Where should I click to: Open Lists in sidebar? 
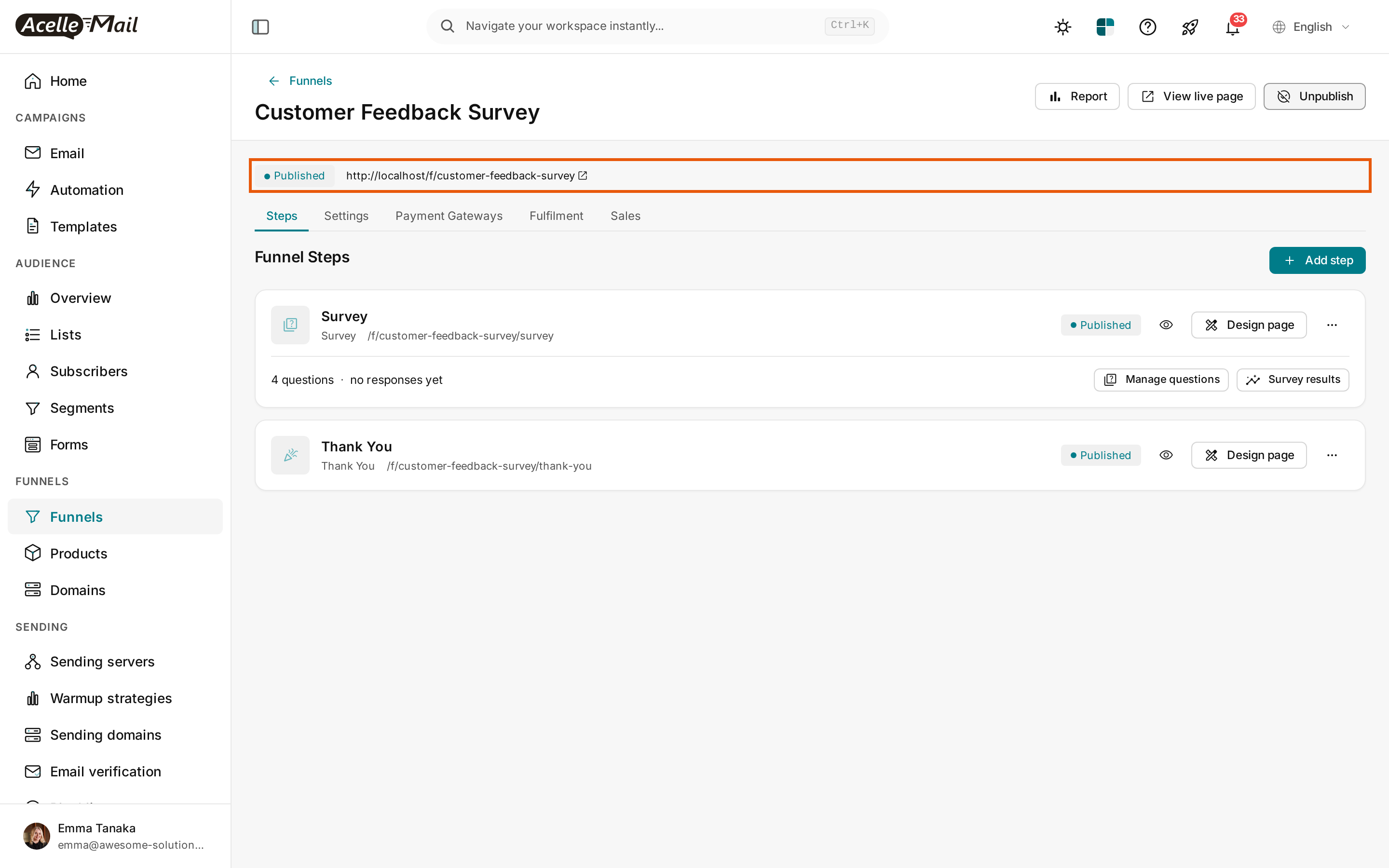click(x=115, y=335)
